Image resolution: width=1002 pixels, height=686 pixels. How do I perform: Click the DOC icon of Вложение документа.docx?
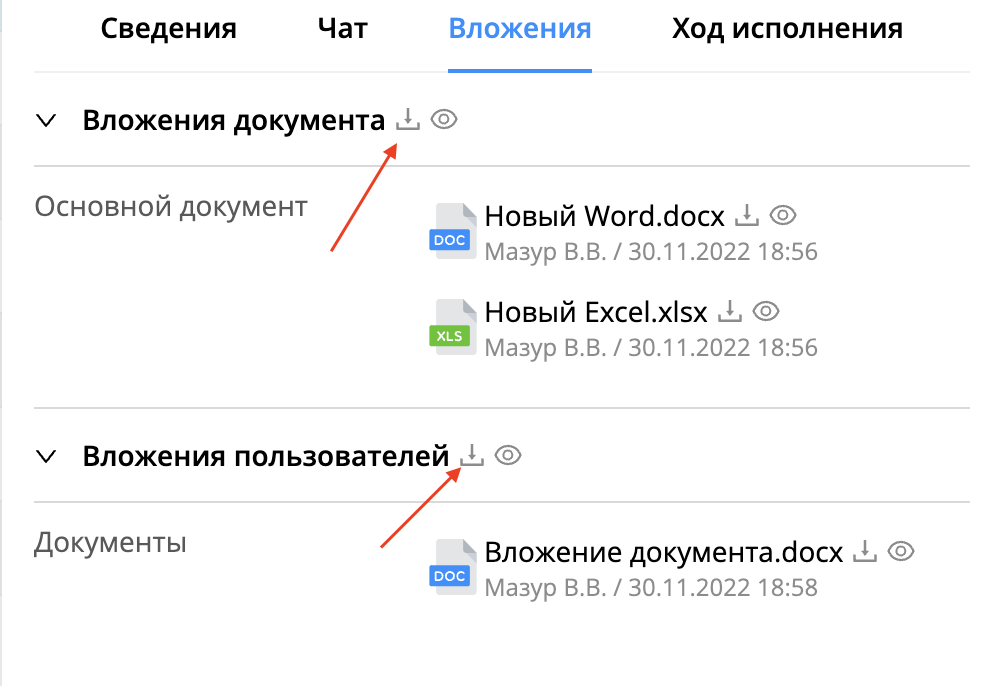click(452, 567)
